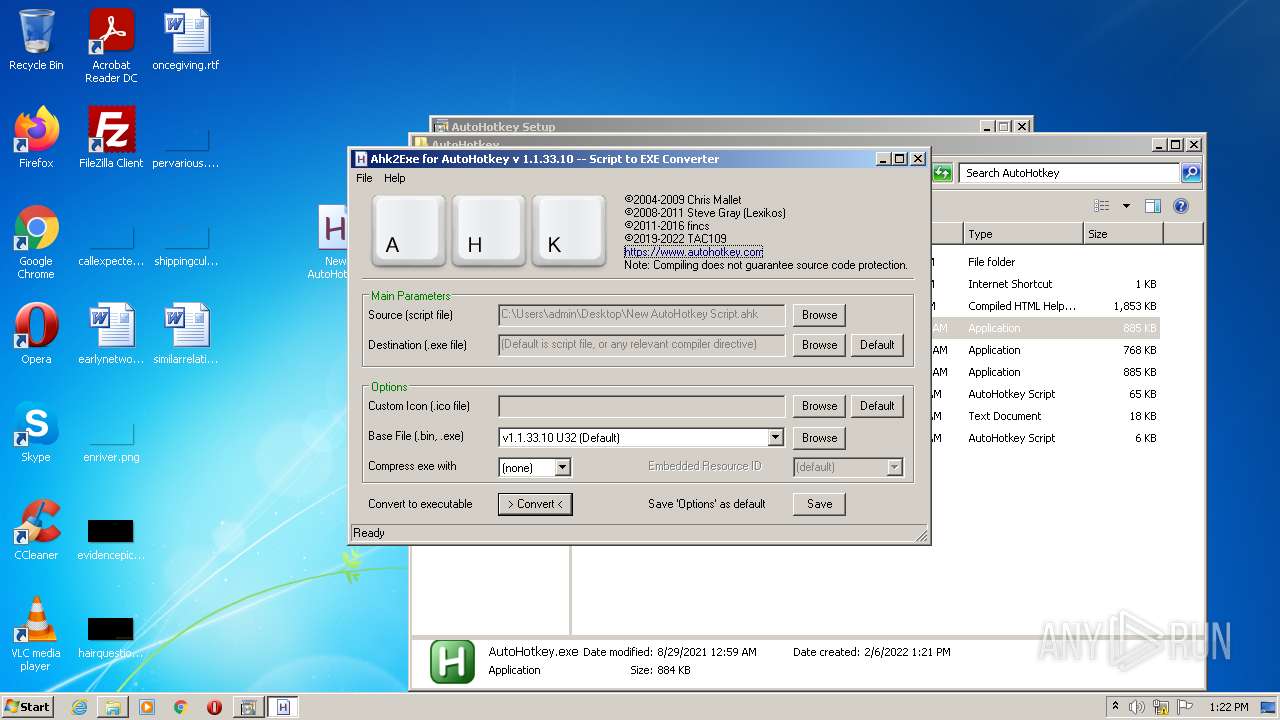Browse for Custom Icon file

tap(819, 406)
